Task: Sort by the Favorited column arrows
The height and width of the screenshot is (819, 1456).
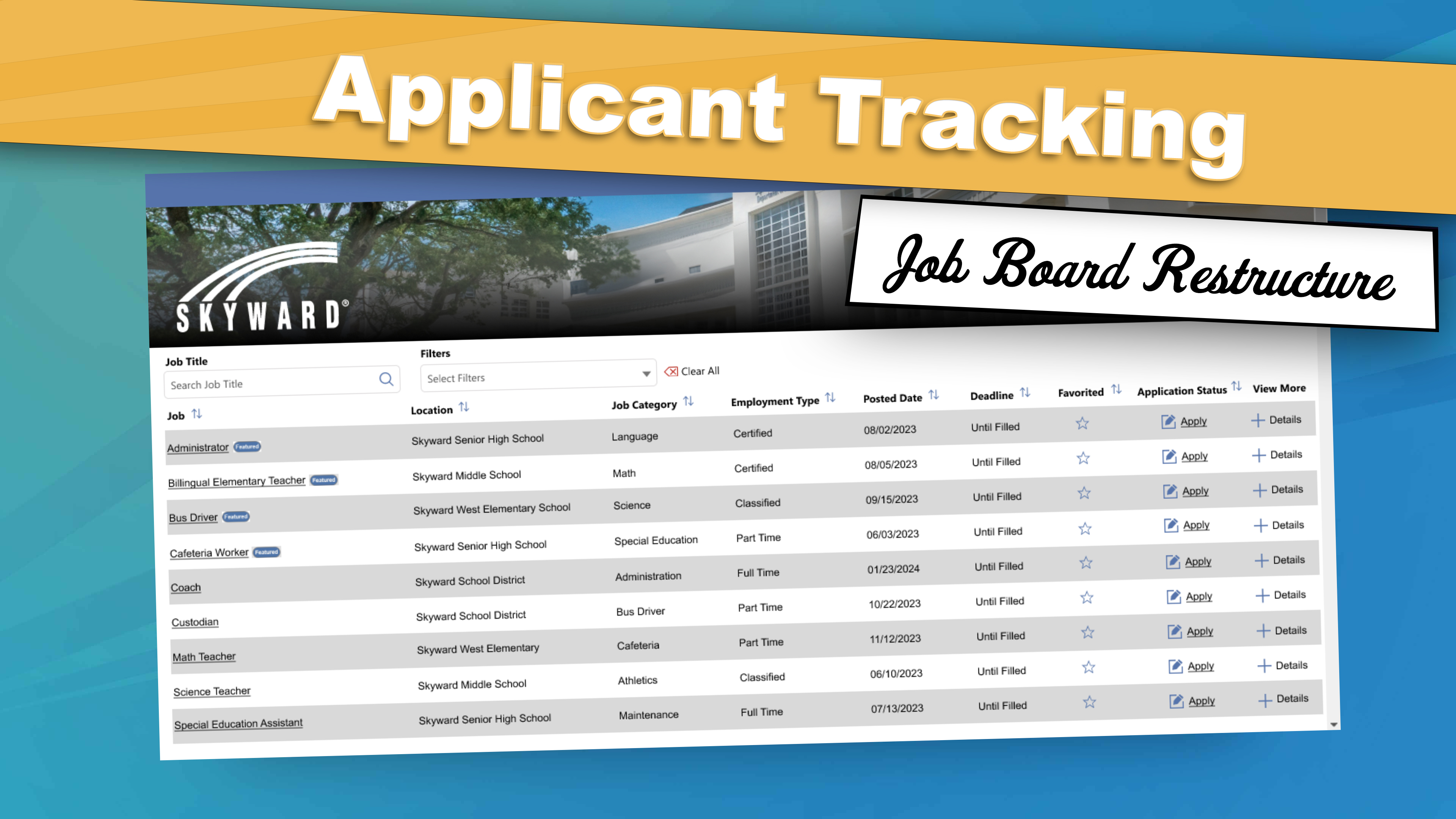Action: (1116, 389)
